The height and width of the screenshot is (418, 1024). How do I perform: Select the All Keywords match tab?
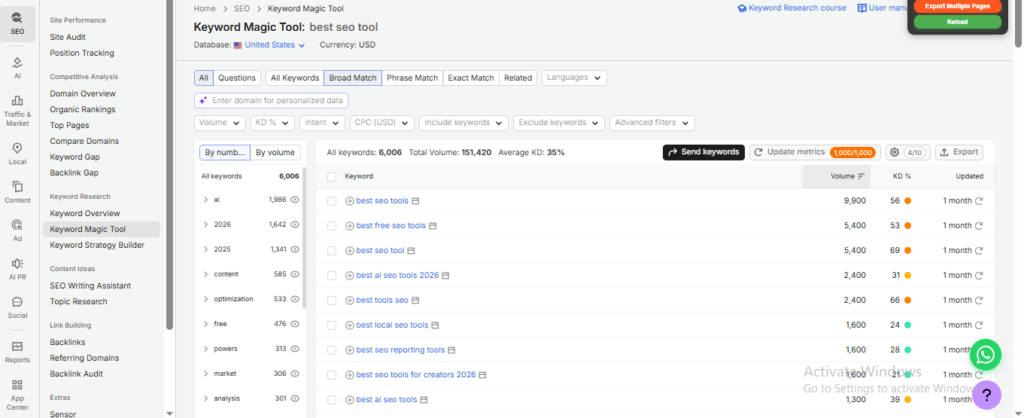pyautogui.click(x=295, y=78)
